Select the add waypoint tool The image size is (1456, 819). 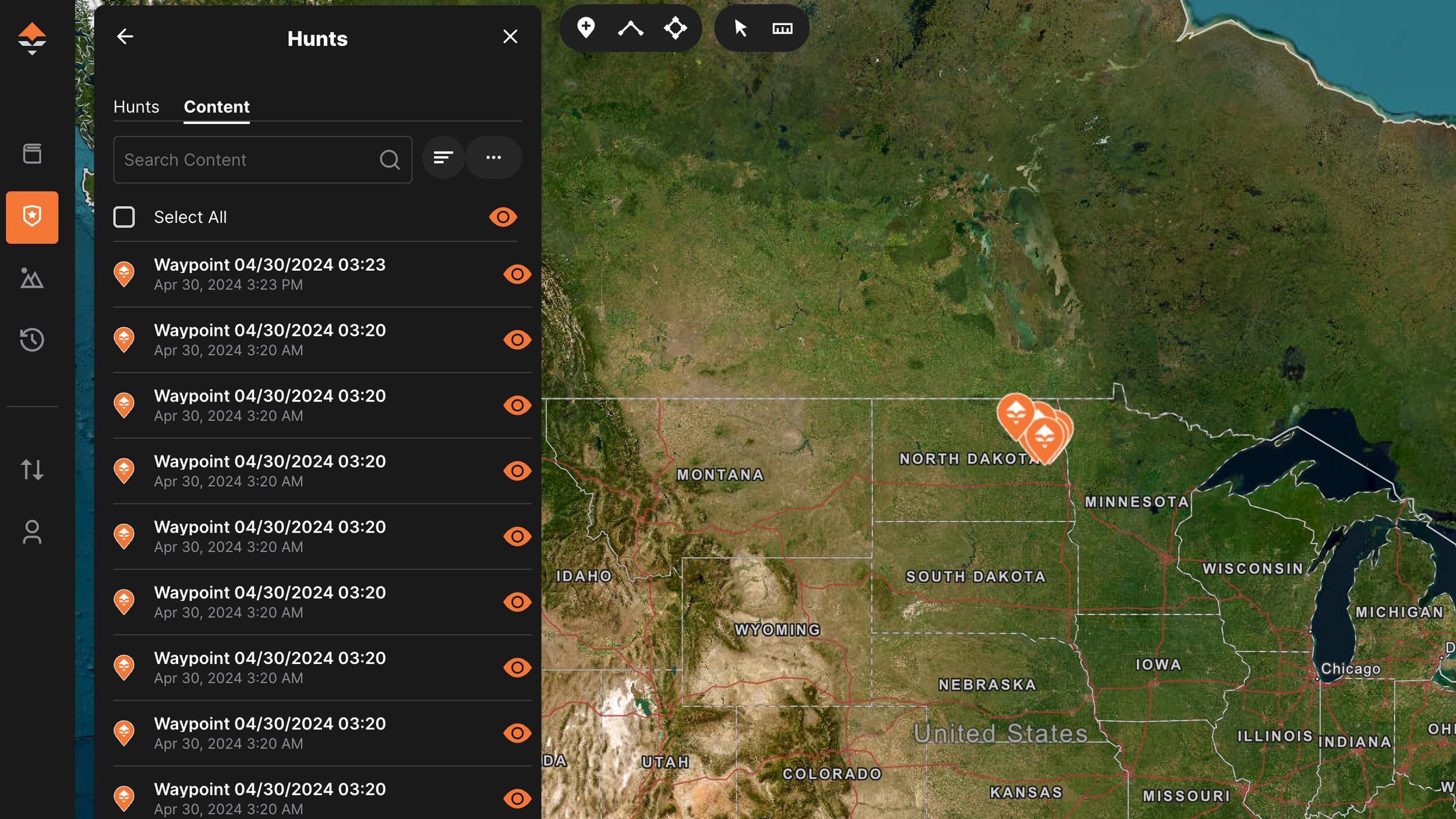click(586, 27)
